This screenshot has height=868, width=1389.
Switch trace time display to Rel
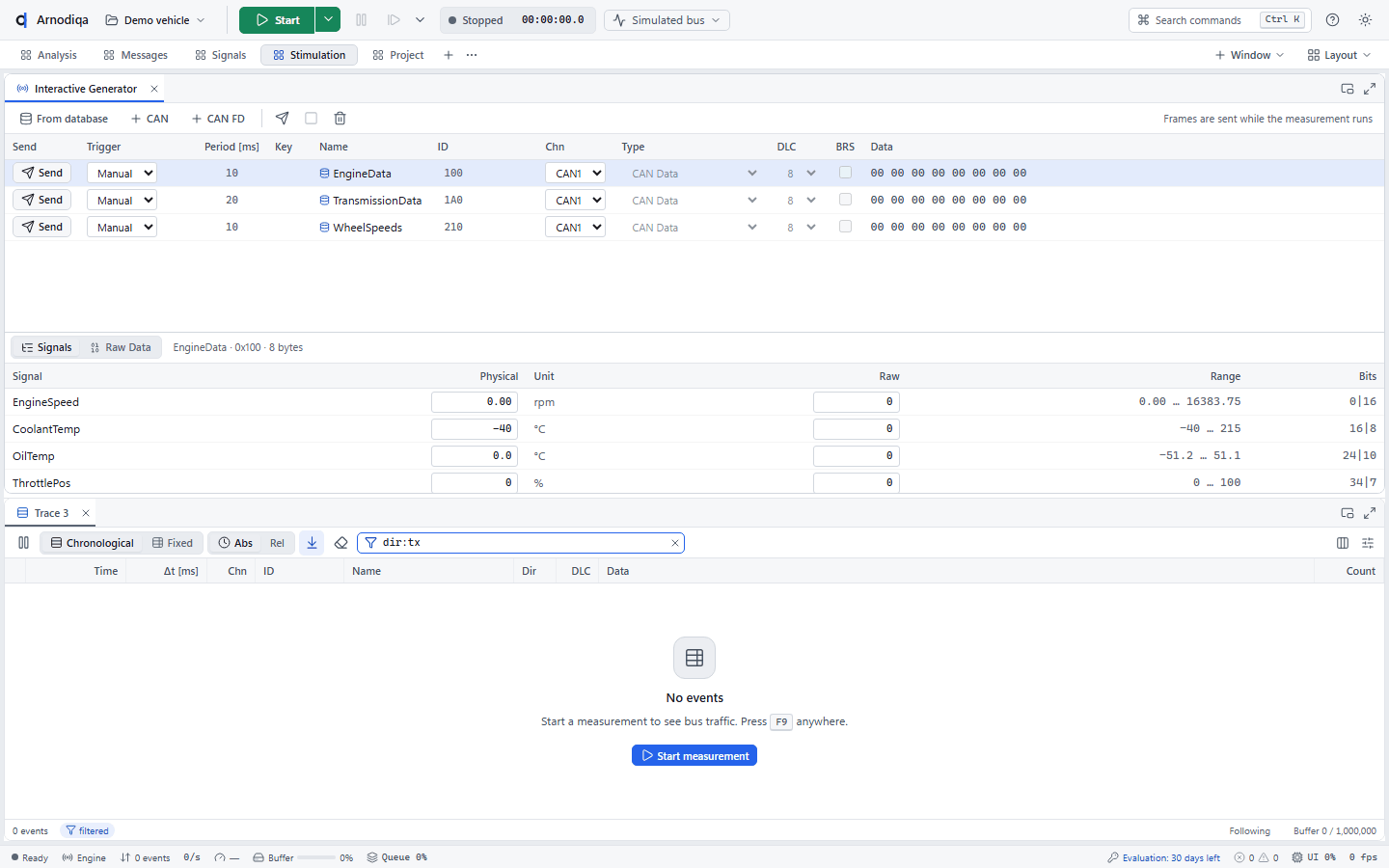tap(277, 543)
